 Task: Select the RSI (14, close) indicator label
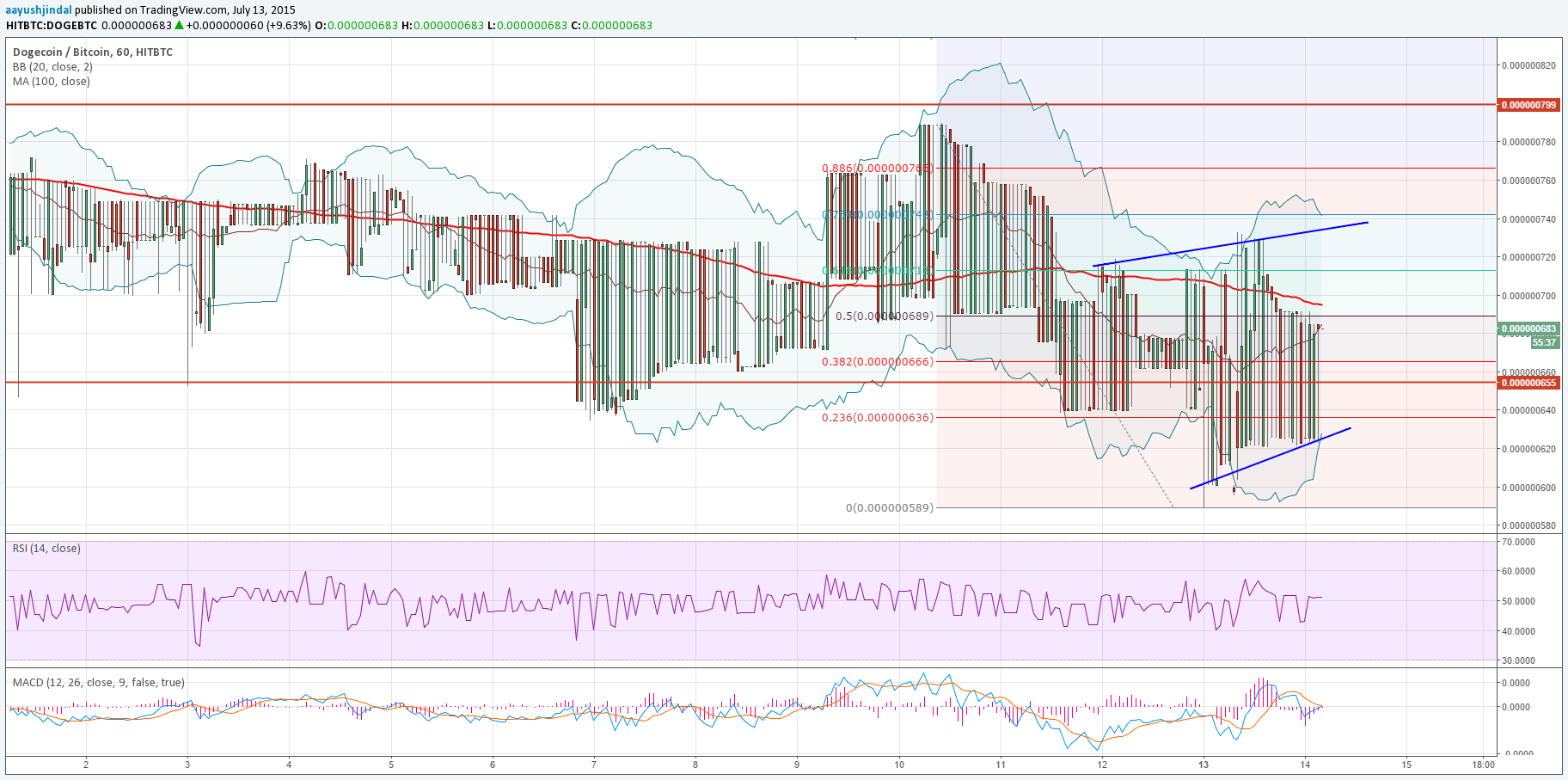46,549
